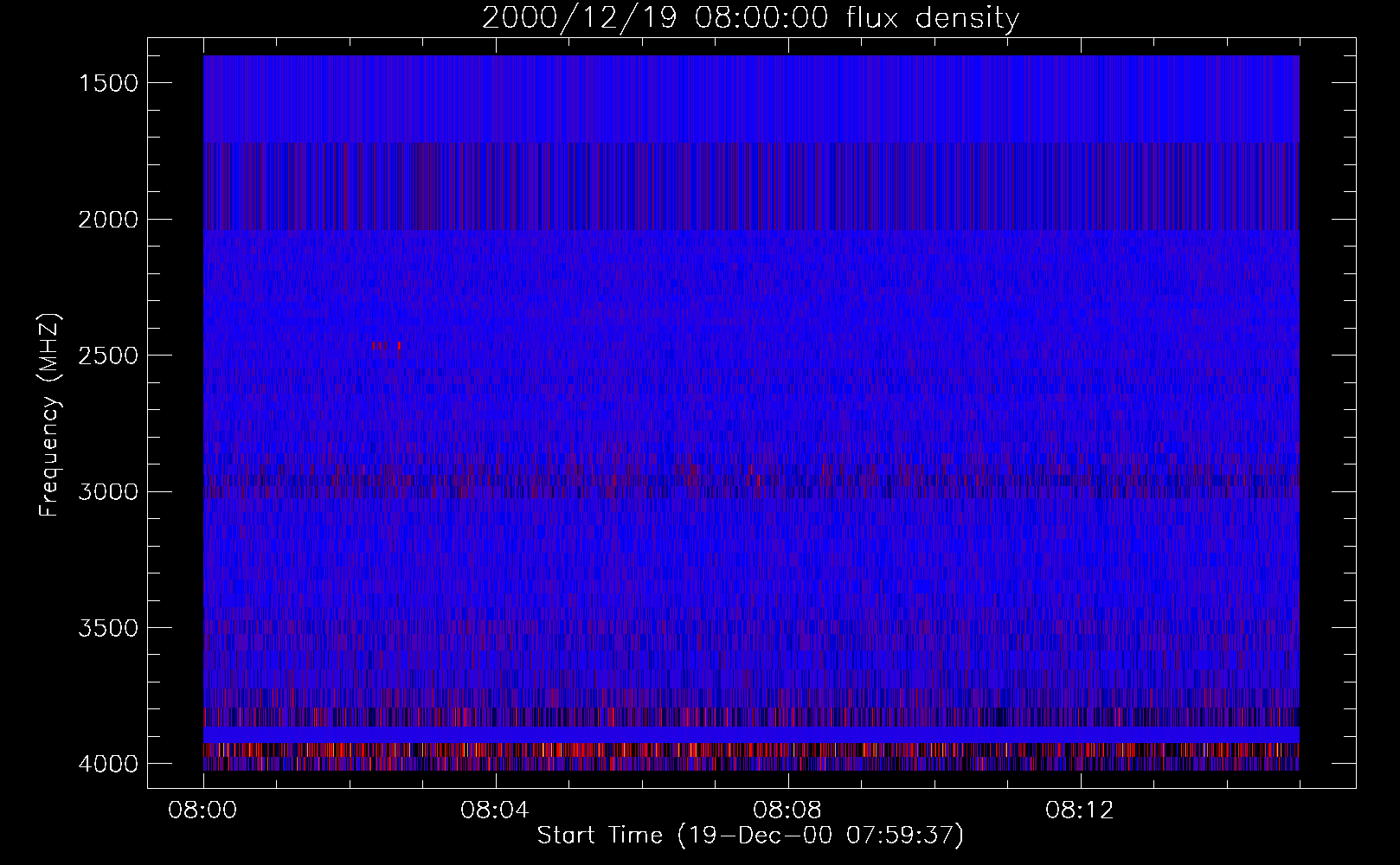Image resolution: width=1400 pixels, height=865 pixels.
Task: Click the plot title '2000/12/19 08:00:00 flux density'
Action: click(x=750, y=18)
